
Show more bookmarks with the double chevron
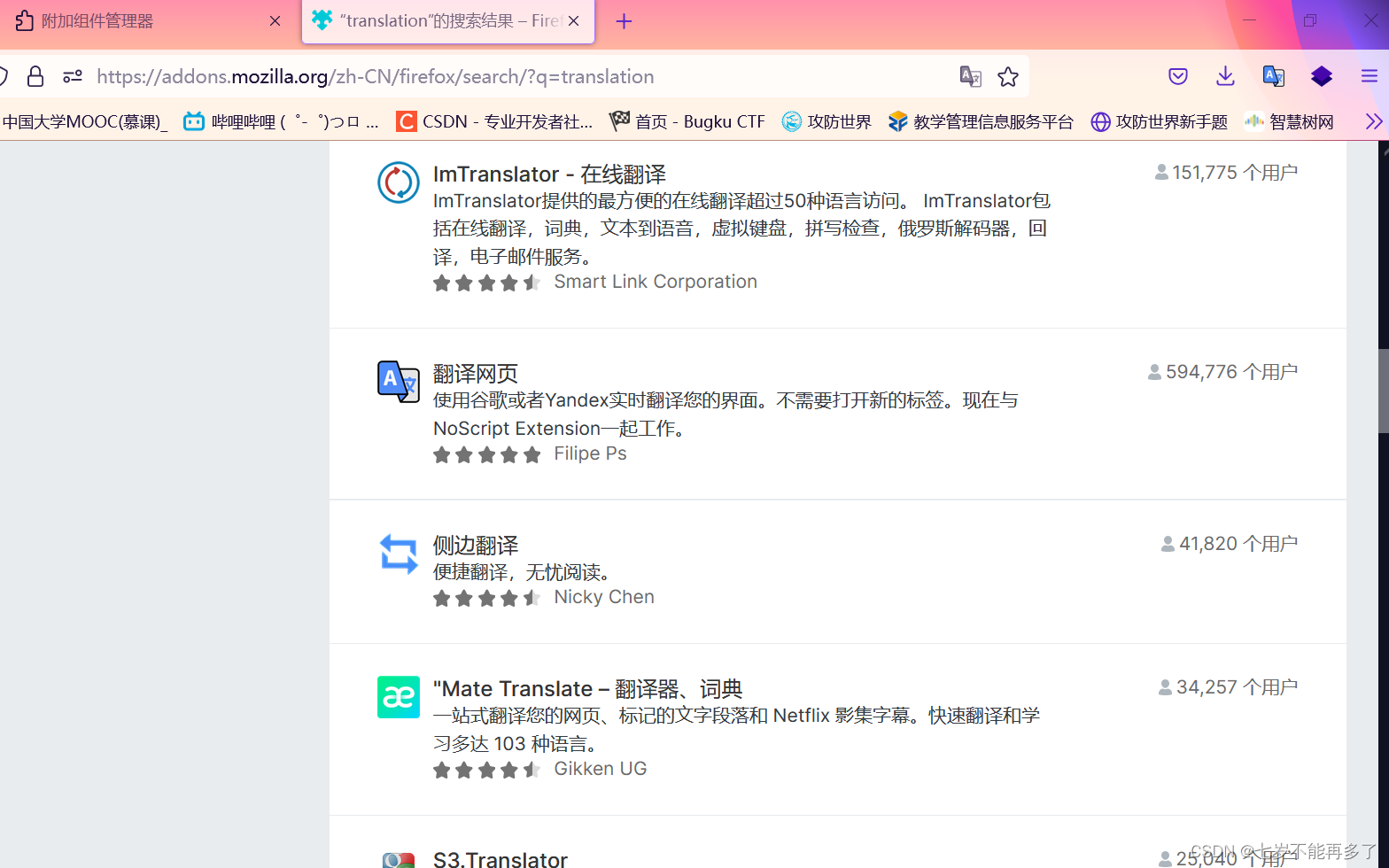click(1374, 121)
